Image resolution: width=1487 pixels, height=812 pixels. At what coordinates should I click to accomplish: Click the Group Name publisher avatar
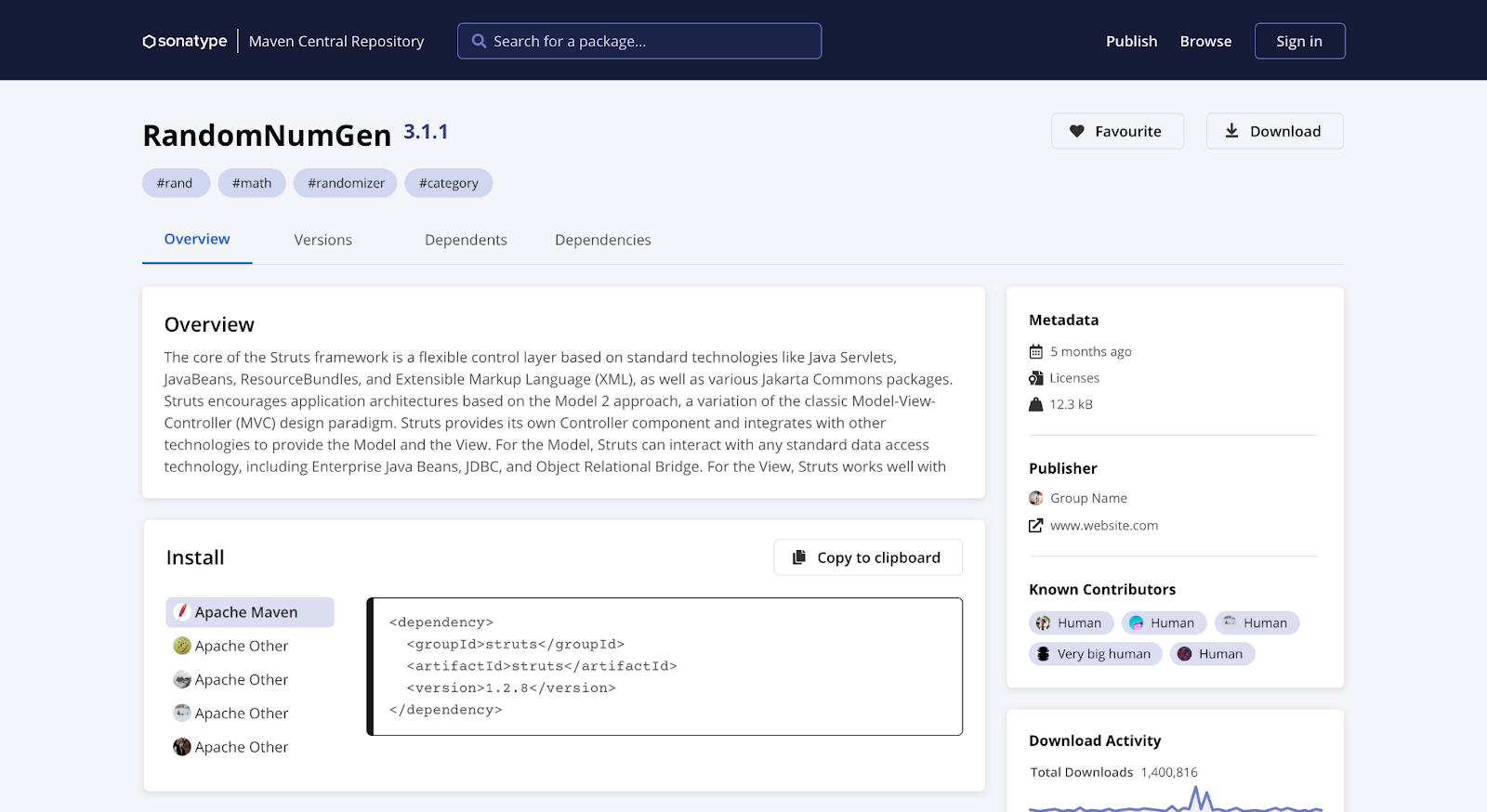(1035, 498)
